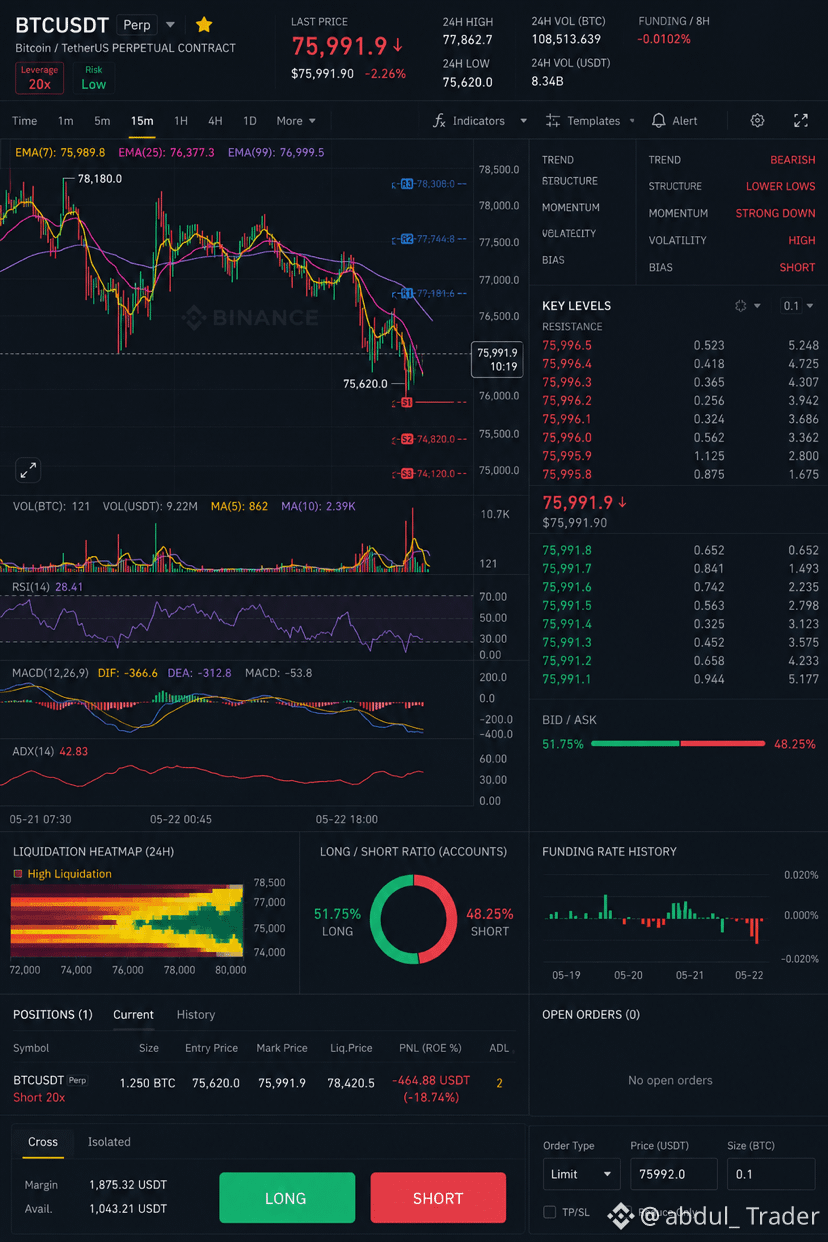
Task: Expand the Templates dropdown arrow
Action: [x=632, y=121]
